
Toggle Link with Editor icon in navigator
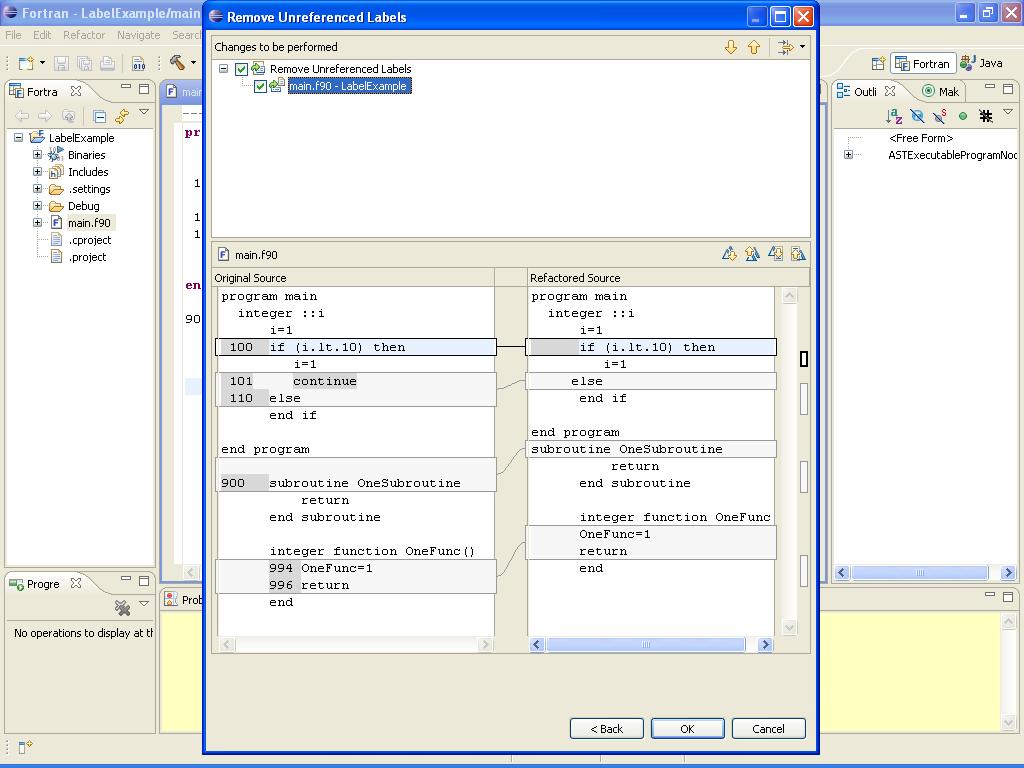click(x=122, y=116)
